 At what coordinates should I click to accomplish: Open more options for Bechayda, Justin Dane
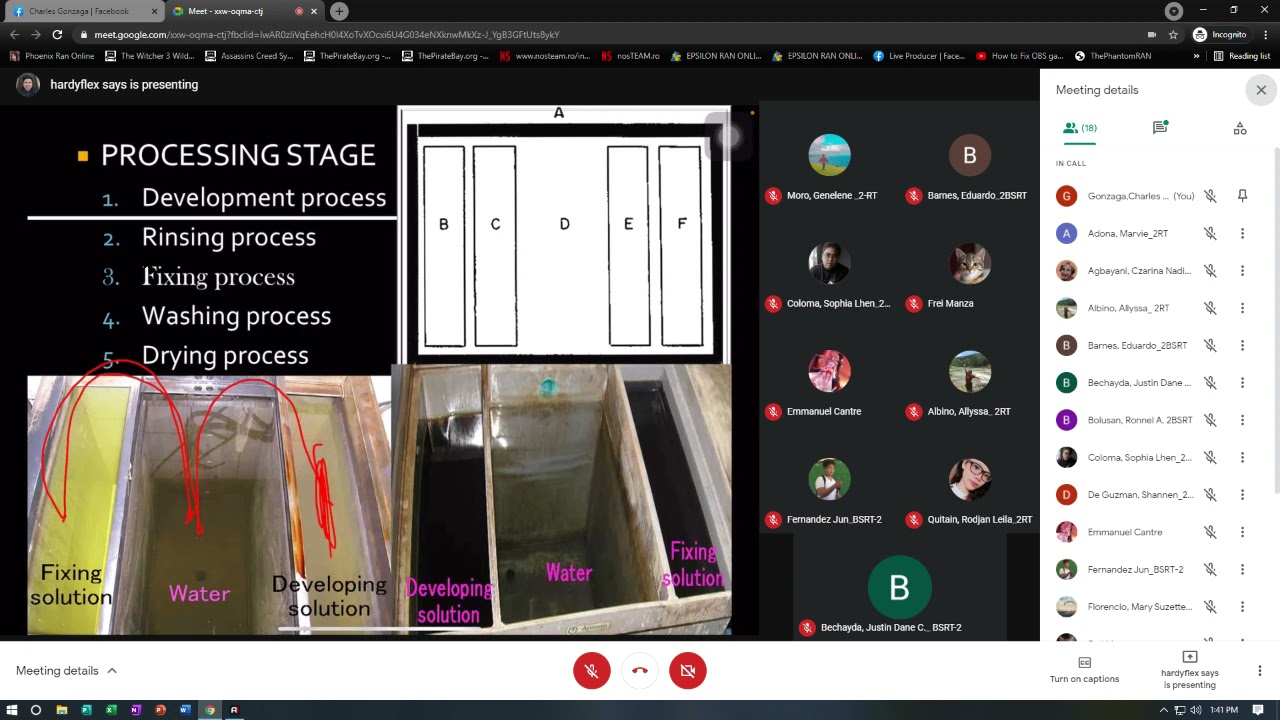pyautogui.click(x=1242, y=383)
